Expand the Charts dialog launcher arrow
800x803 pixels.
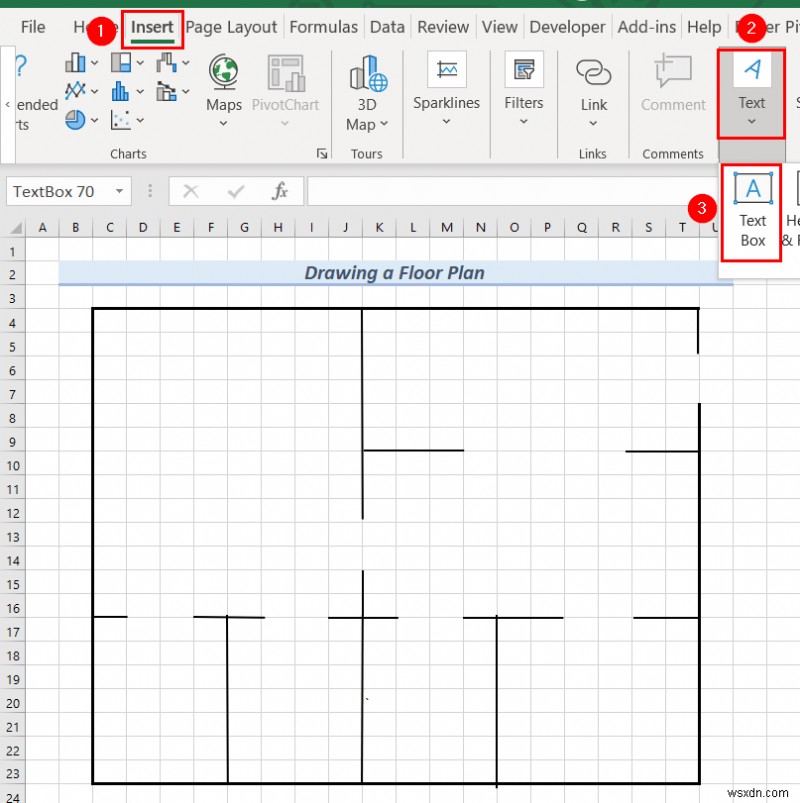click(322, 152)
